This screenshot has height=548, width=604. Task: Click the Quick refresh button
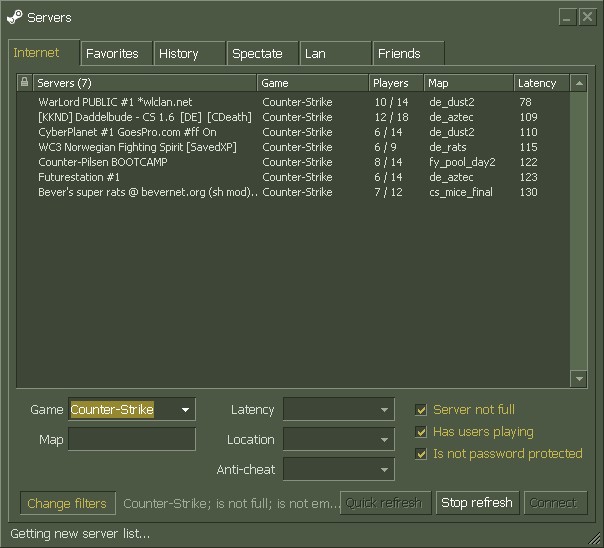tap(386, 503)
